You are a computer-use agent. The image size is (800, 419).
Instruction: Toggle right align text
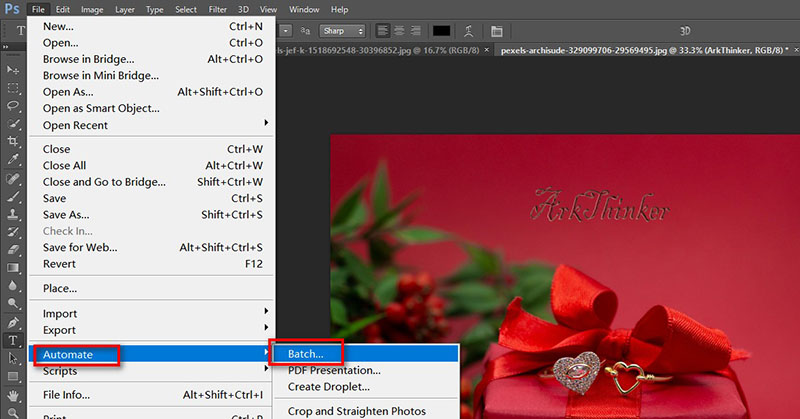click(x=416, y=31)
